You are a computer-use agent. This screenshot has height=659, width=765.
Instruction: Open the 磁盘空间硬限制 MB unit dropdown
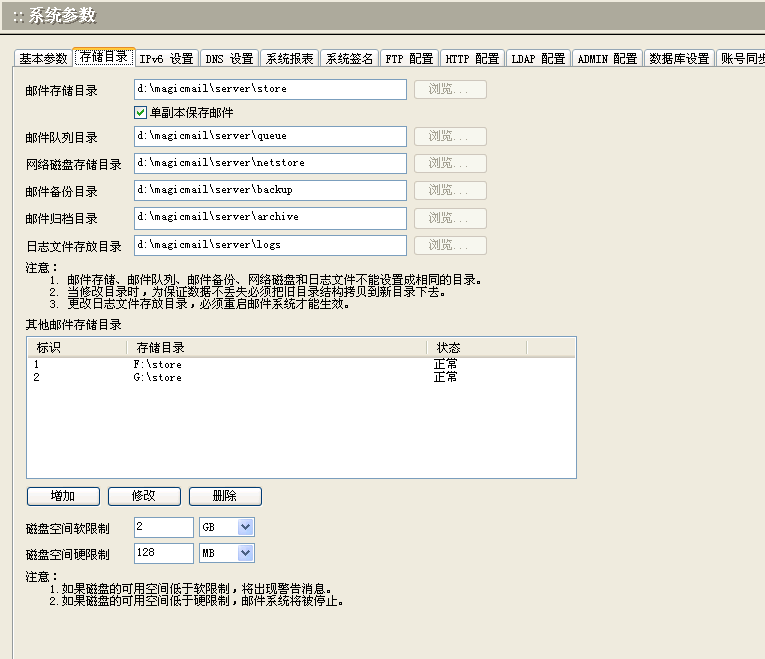(246, 553)
